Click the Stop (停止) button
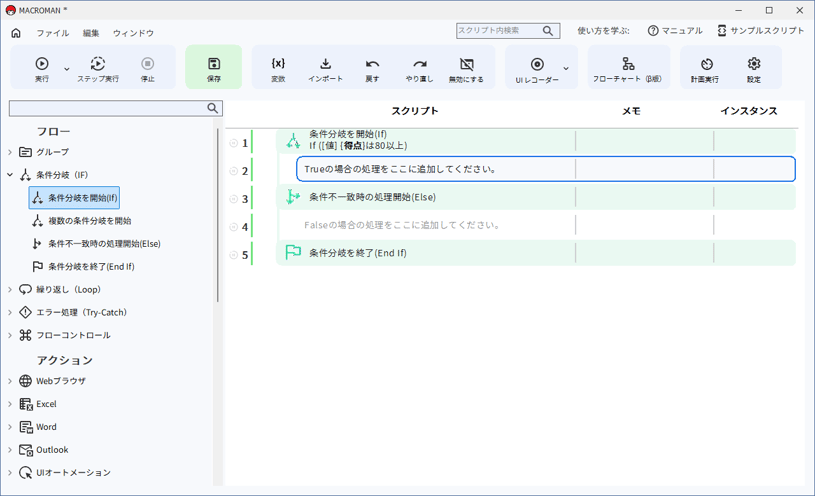 coord(148,69)
